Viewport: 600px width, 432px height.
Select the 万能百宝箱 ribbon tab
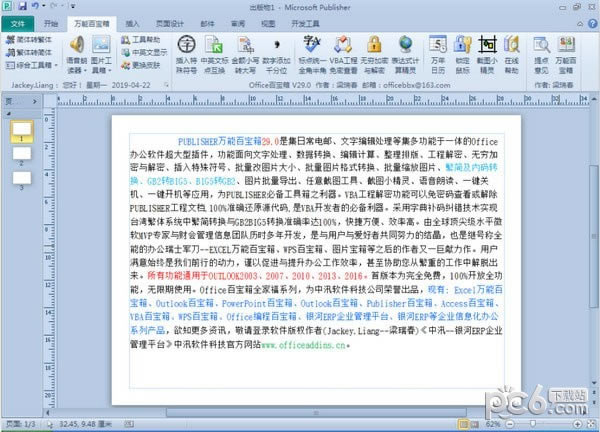point(92,24)
